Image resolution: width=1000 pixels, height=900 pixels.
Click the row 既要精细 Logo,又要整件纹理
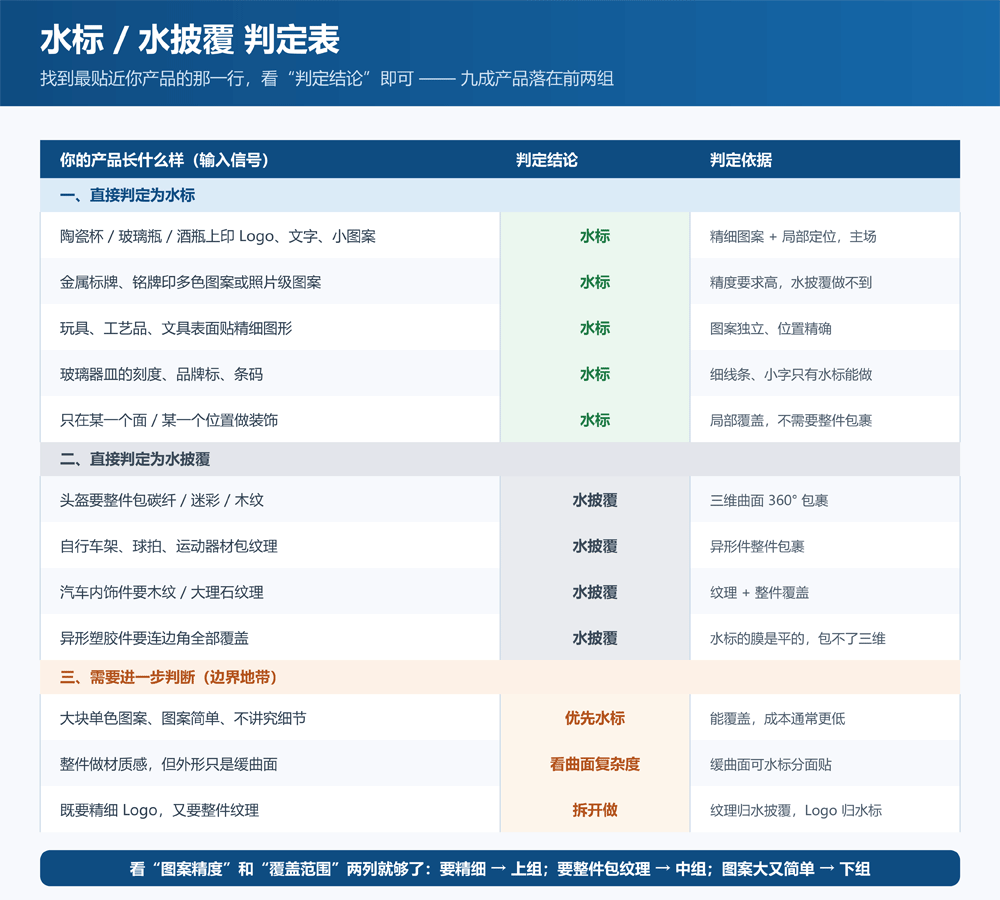tap(500, 809)
